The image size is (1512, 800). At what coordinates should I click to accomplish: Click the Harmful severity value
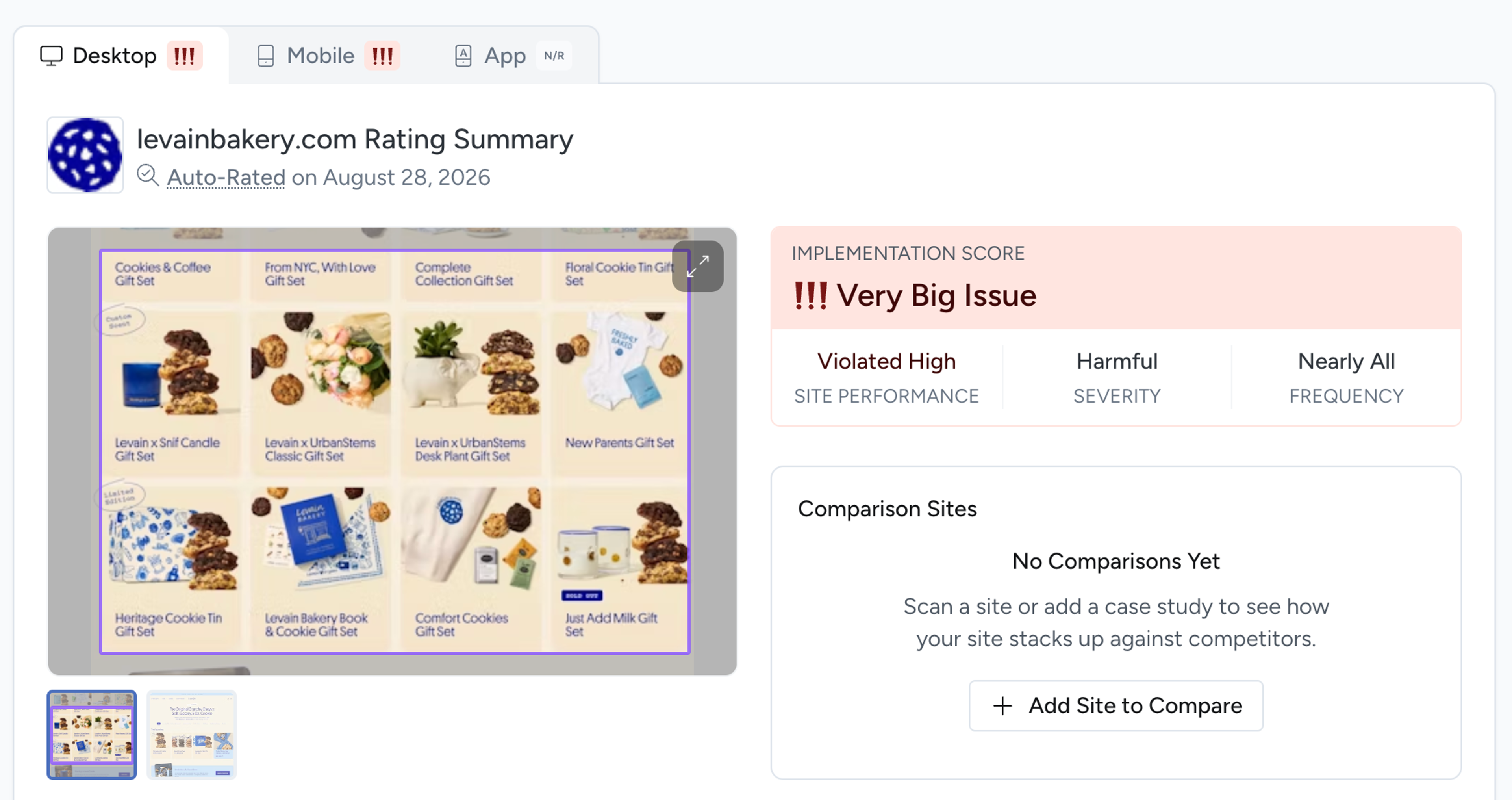pos(1116,361)
